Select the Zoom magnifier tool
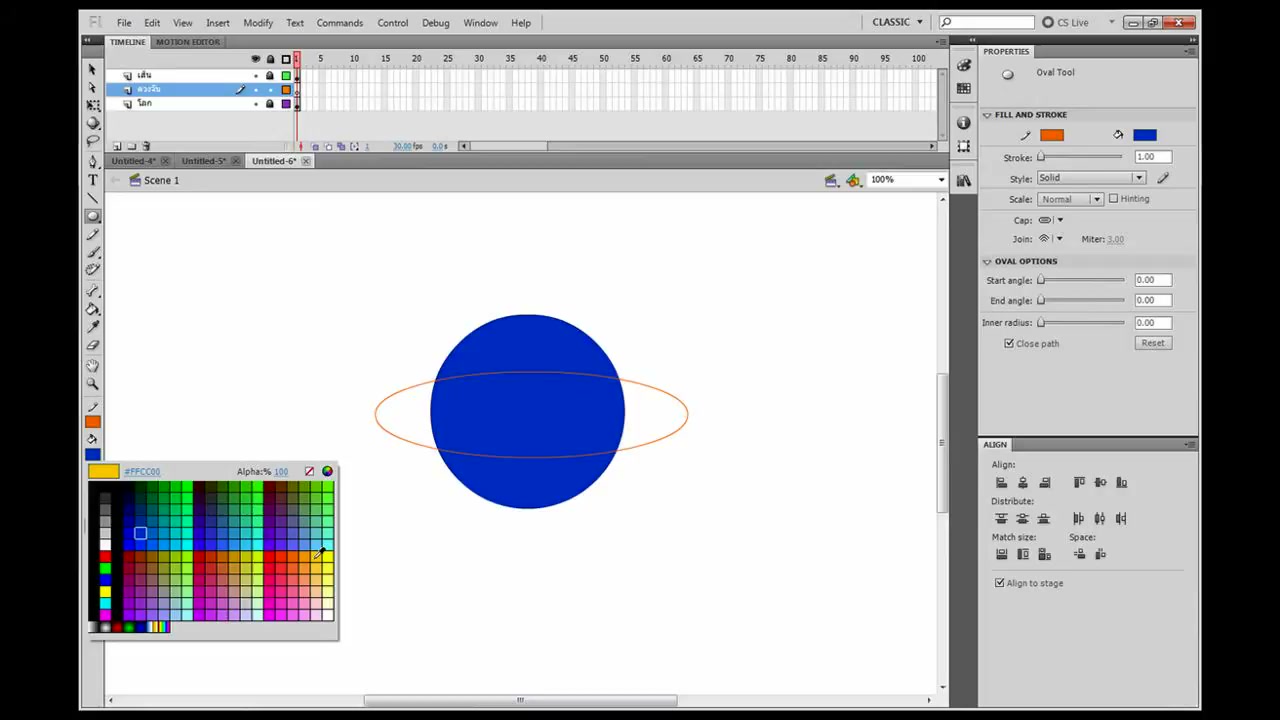The height and width of the screenshot is (720, 1280). [92, 384]
